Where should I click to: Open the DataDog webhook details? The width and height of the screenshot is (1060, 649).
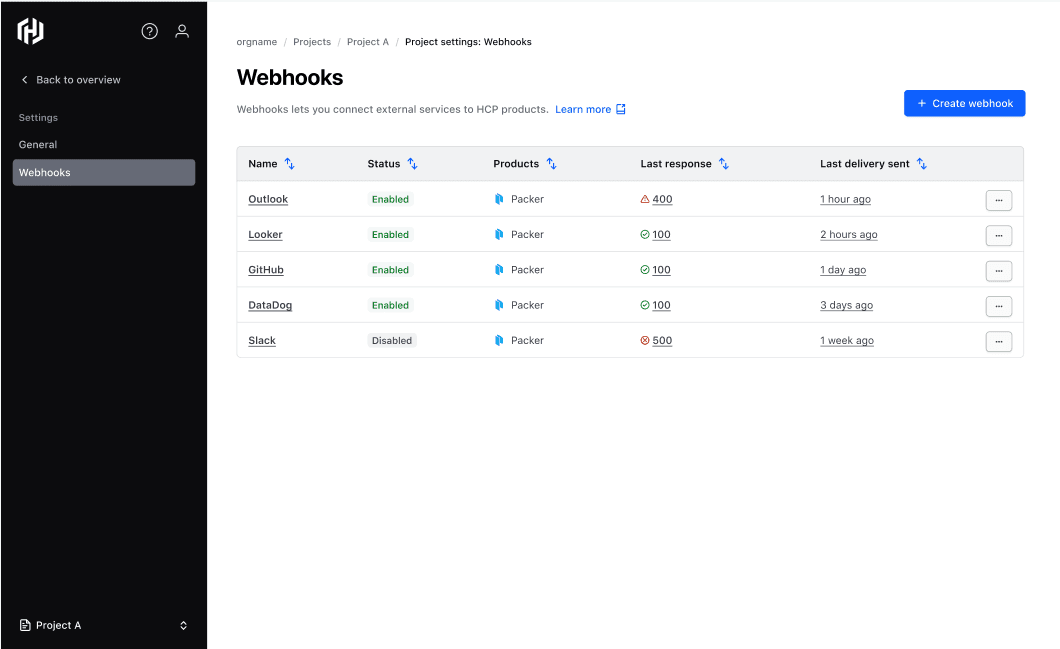point(270,305)
